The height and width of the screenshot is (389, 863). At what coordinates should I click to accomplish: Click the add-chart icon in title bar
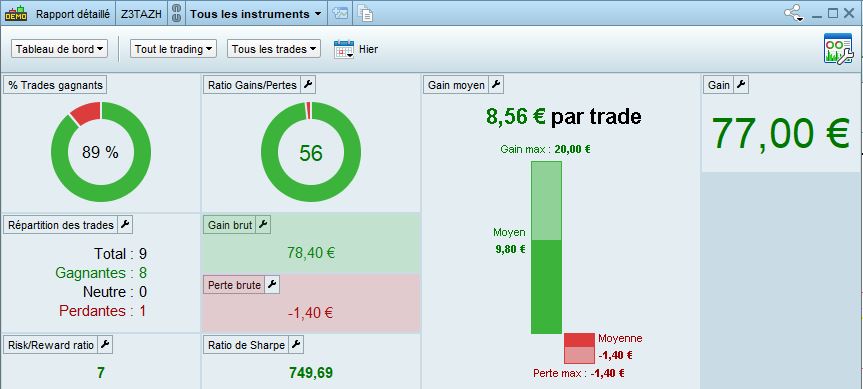pyautogui.click(x=340, y=14)
